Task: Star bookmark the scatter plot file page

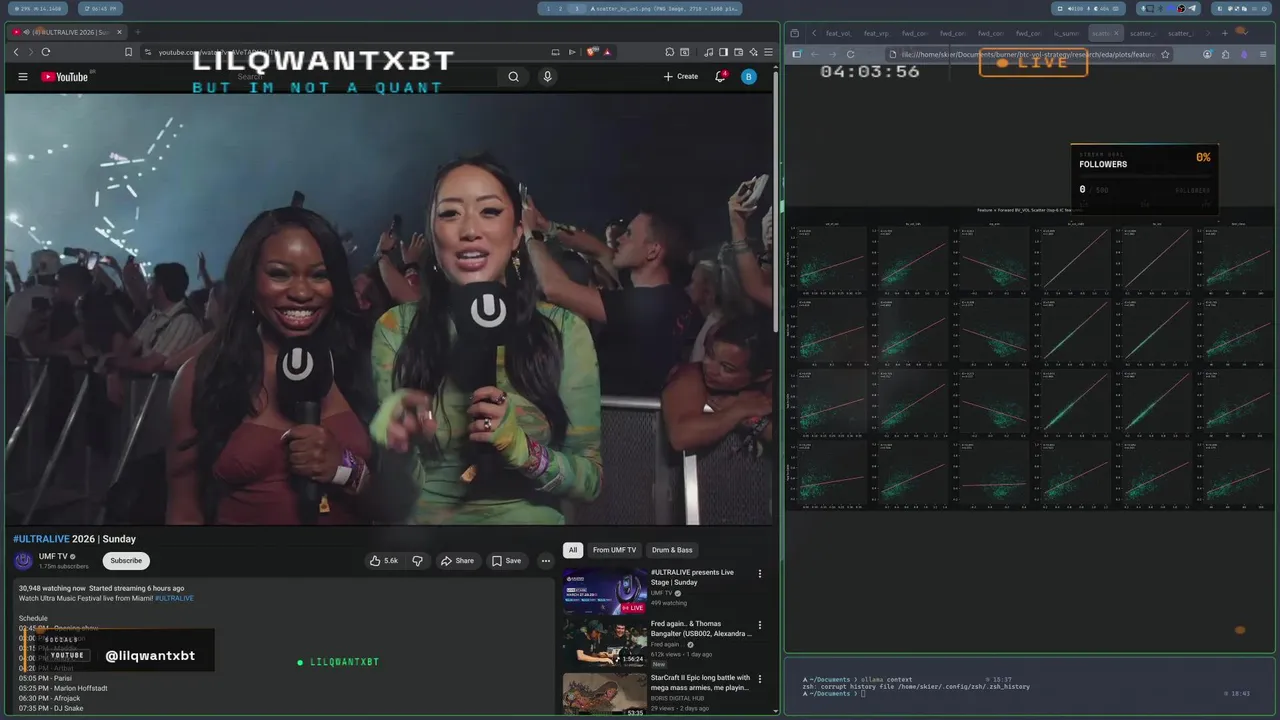Action: tap(1165, 55)
